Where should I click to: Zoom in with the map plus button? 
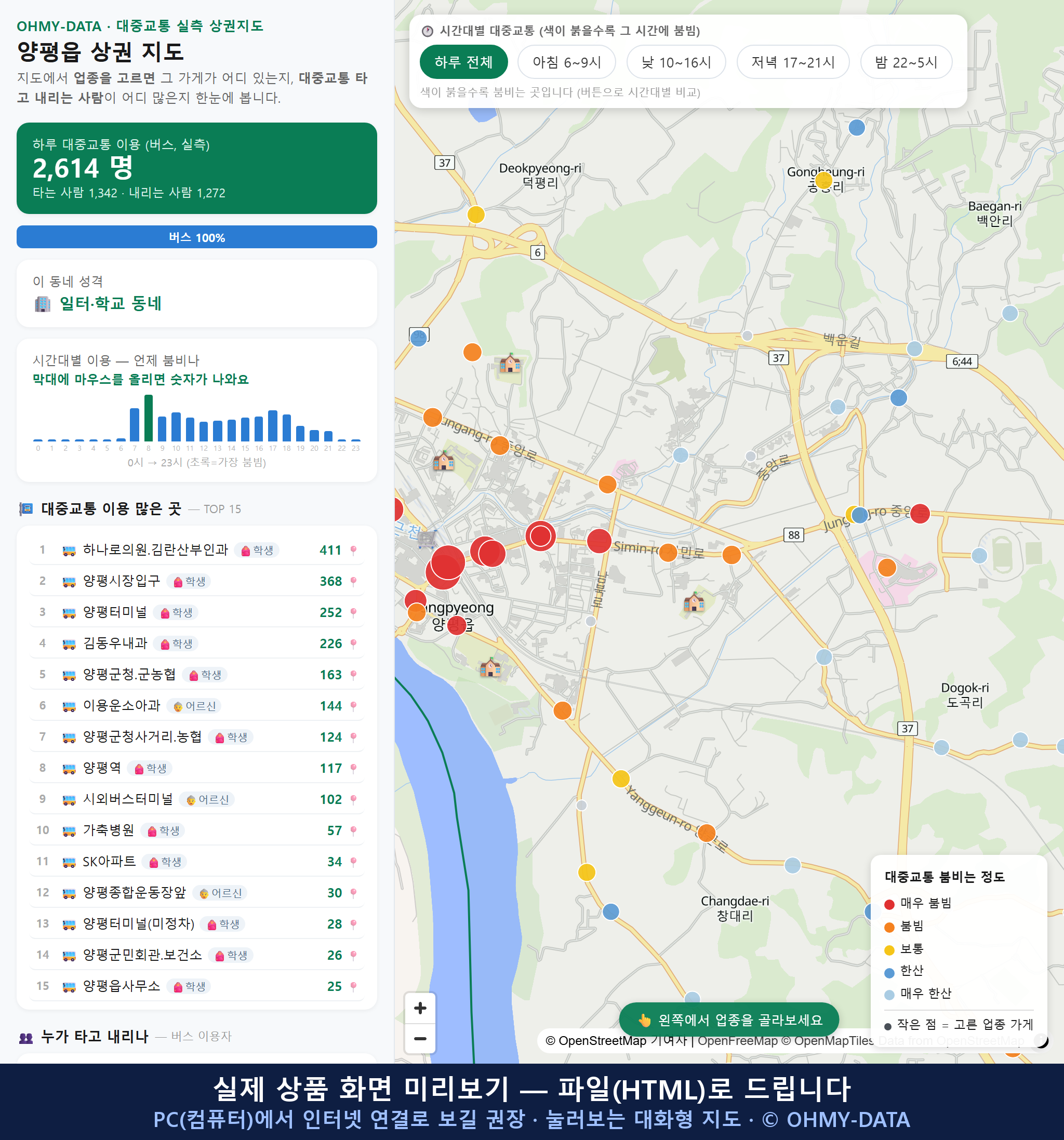click(x=420, y=1008)
